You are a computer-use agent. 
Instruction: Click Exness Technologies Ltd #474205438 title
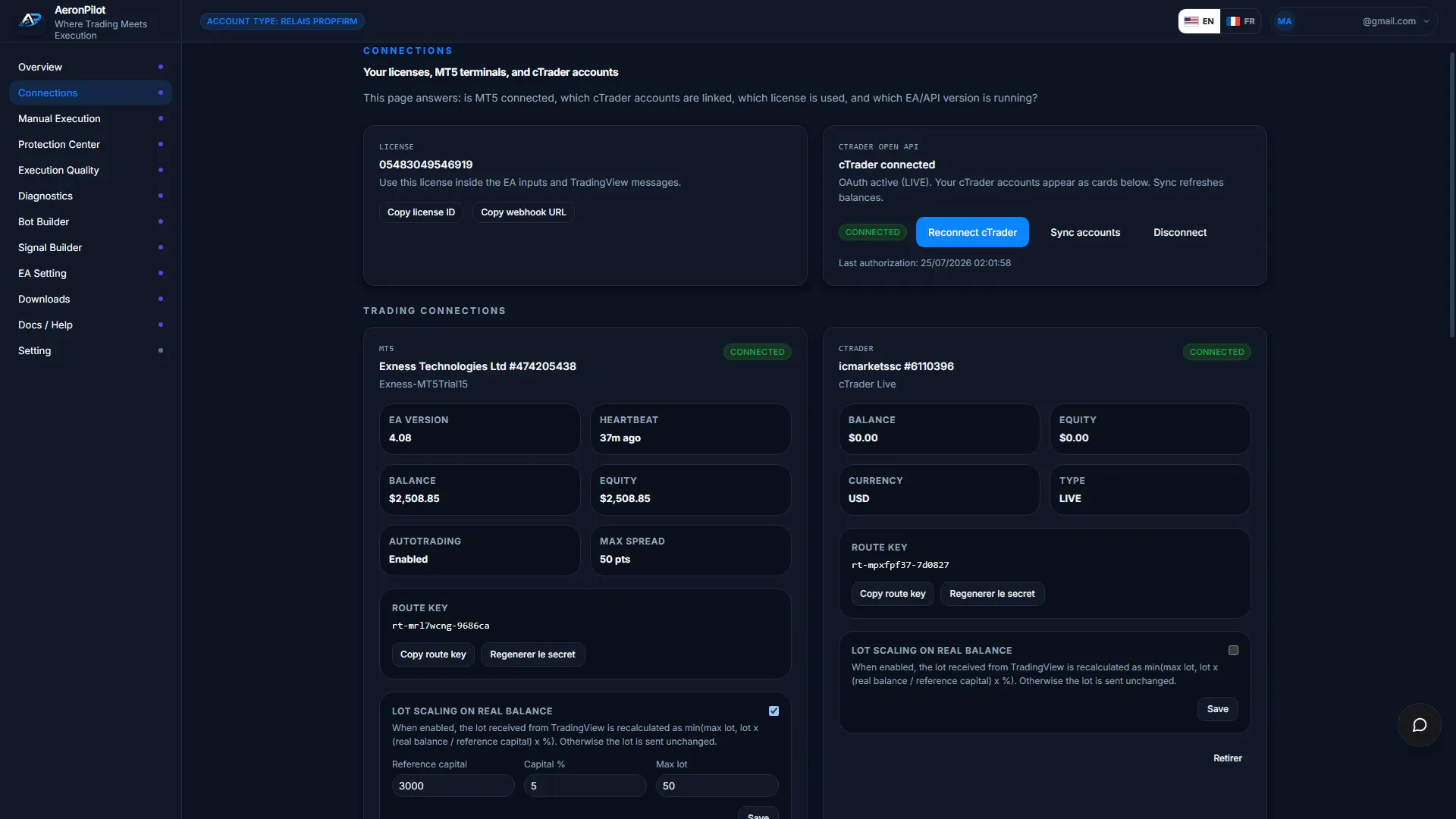tap(478, 366)
